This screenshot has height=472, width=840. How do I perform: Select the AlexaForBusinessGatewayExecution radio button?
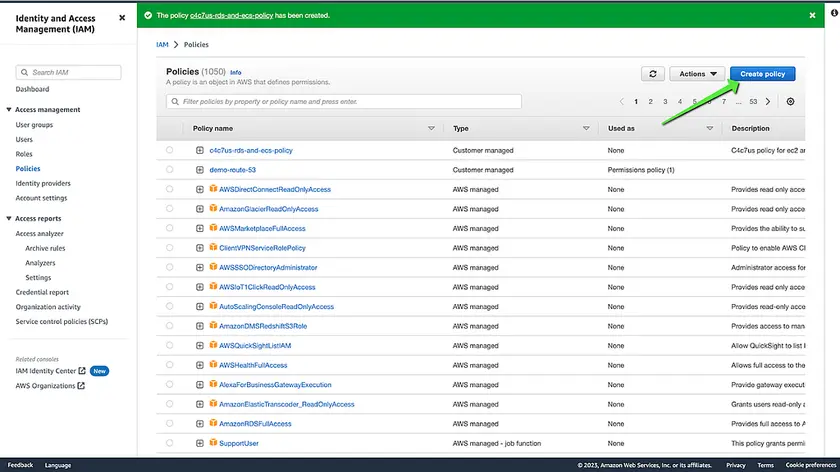169,384
